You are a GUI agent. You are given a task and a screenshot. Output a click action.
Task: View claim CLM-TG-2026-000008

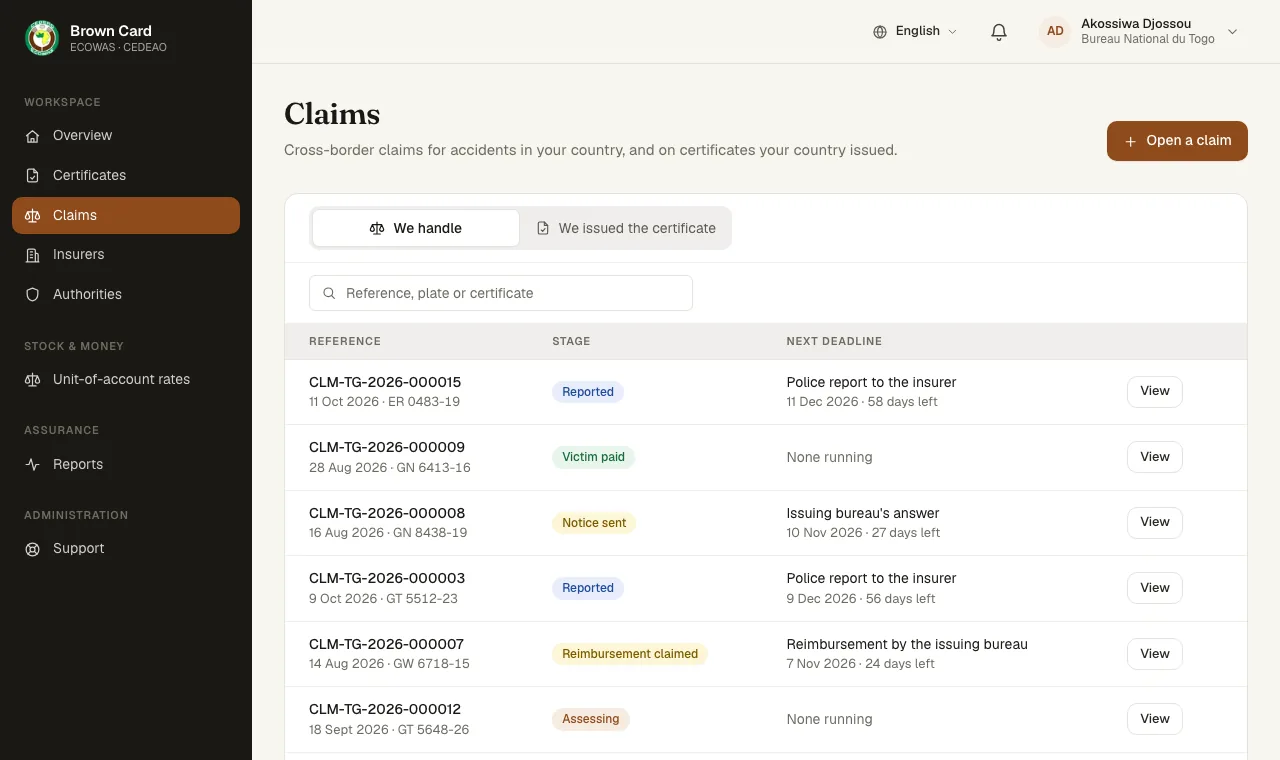1155,523
